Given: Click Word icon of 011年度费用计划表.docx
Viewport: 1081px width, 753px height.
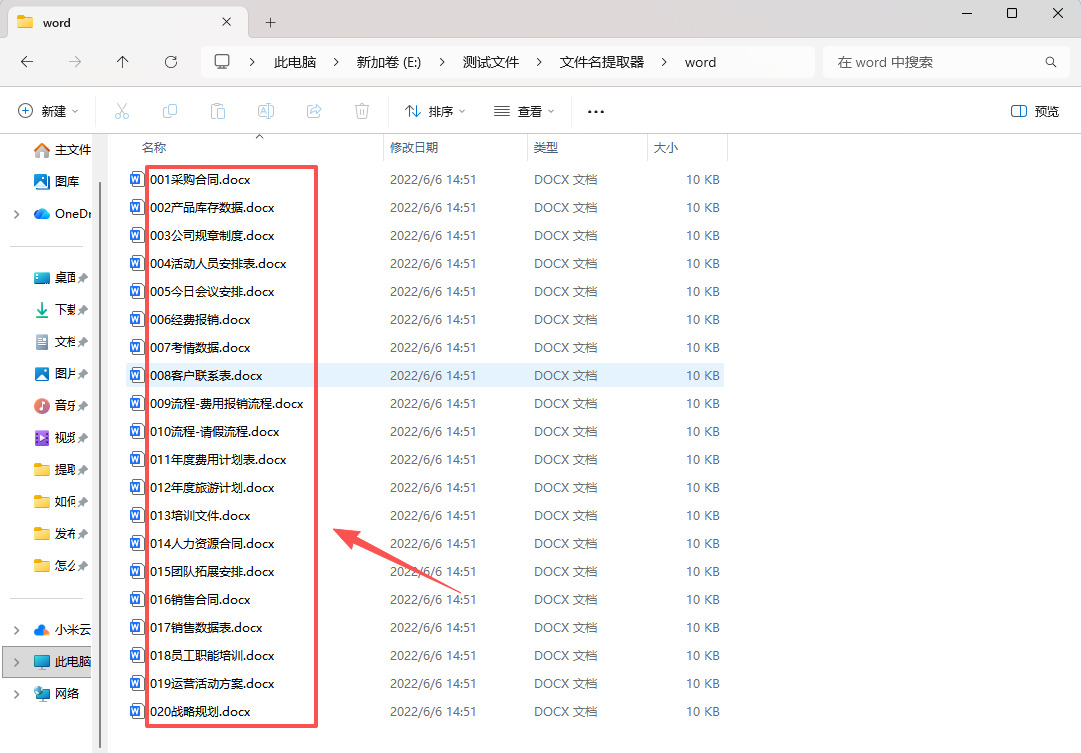Looking at the screenshot, I should coord(137,459).
